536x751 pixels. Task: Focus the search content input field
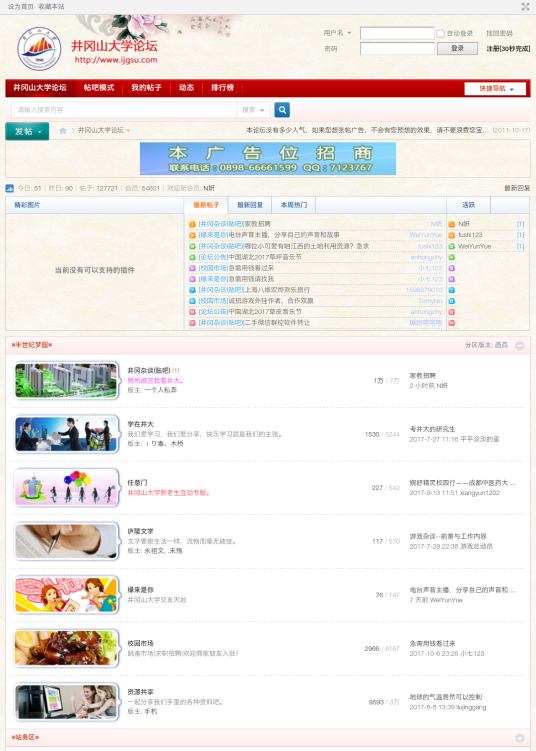125,110
